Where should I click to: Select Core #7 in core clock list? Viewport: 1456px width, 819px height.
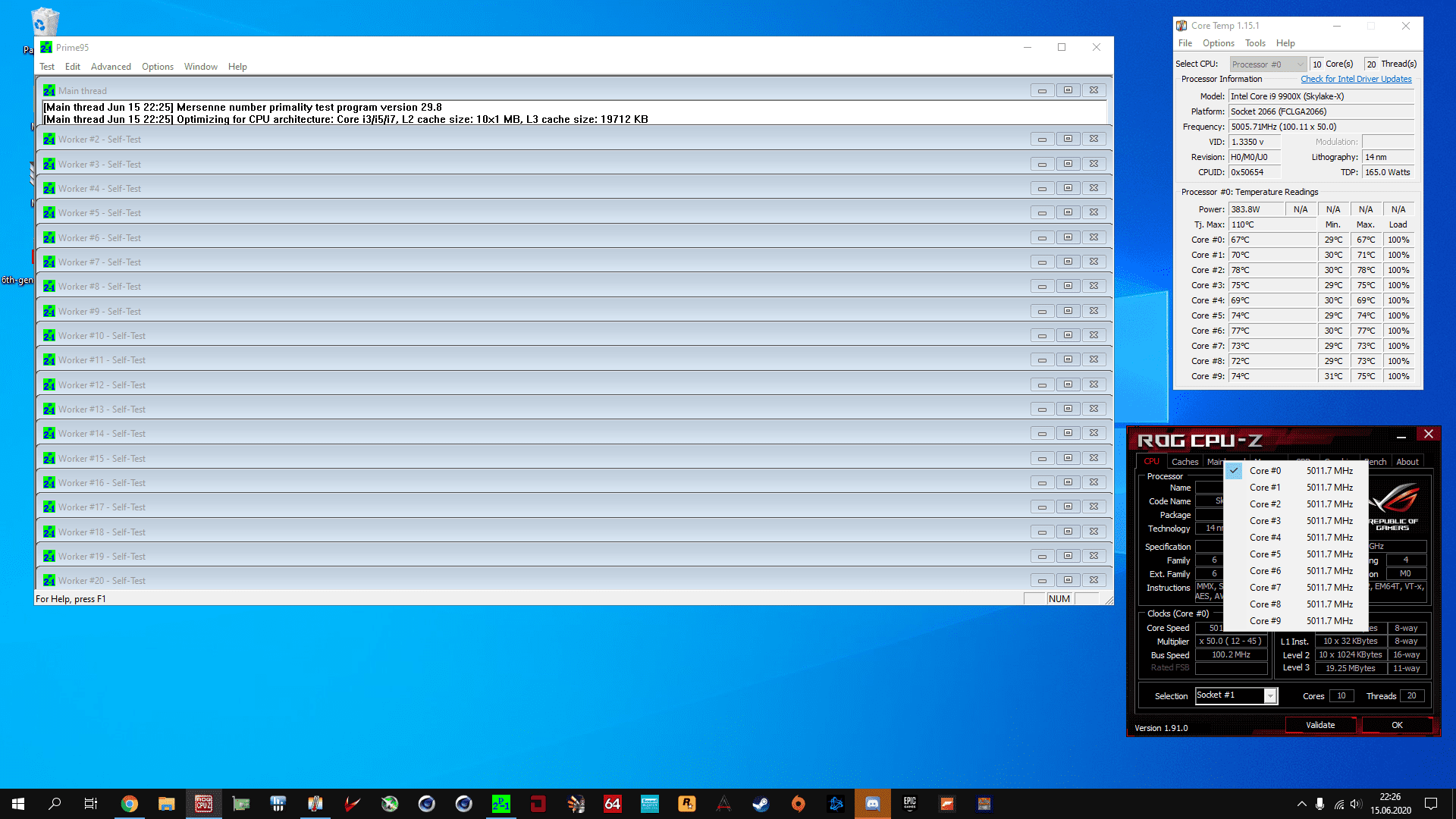[1297, 588]
